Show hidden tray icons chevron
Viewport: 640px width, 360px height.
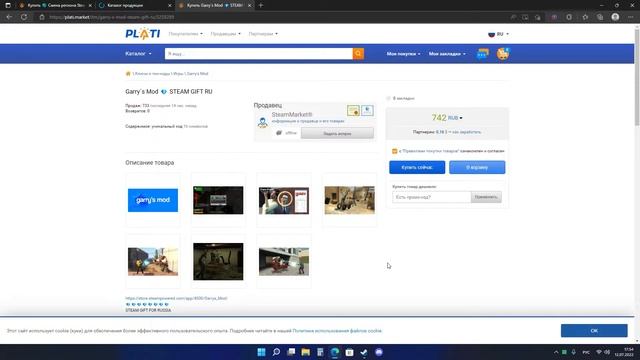tap(556, 352)
